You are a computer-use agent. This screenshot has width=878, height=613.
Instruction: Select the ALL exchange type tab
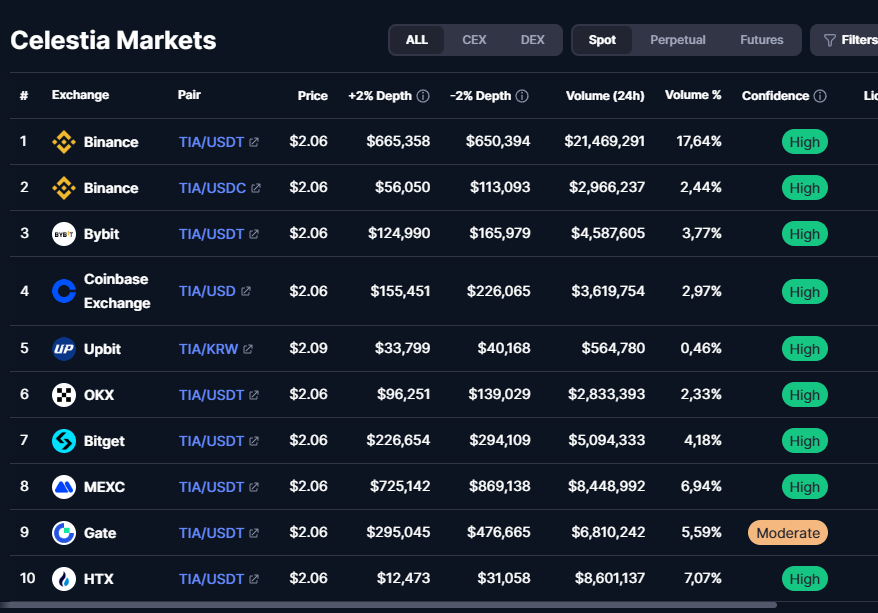[x=417, y=40]
